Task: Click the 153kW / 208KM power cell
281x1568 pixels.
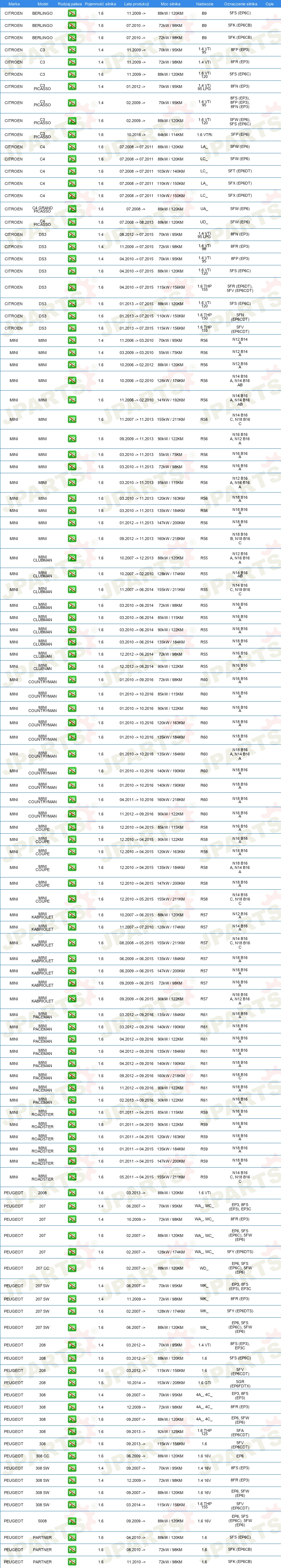Action: [171, 1382]
